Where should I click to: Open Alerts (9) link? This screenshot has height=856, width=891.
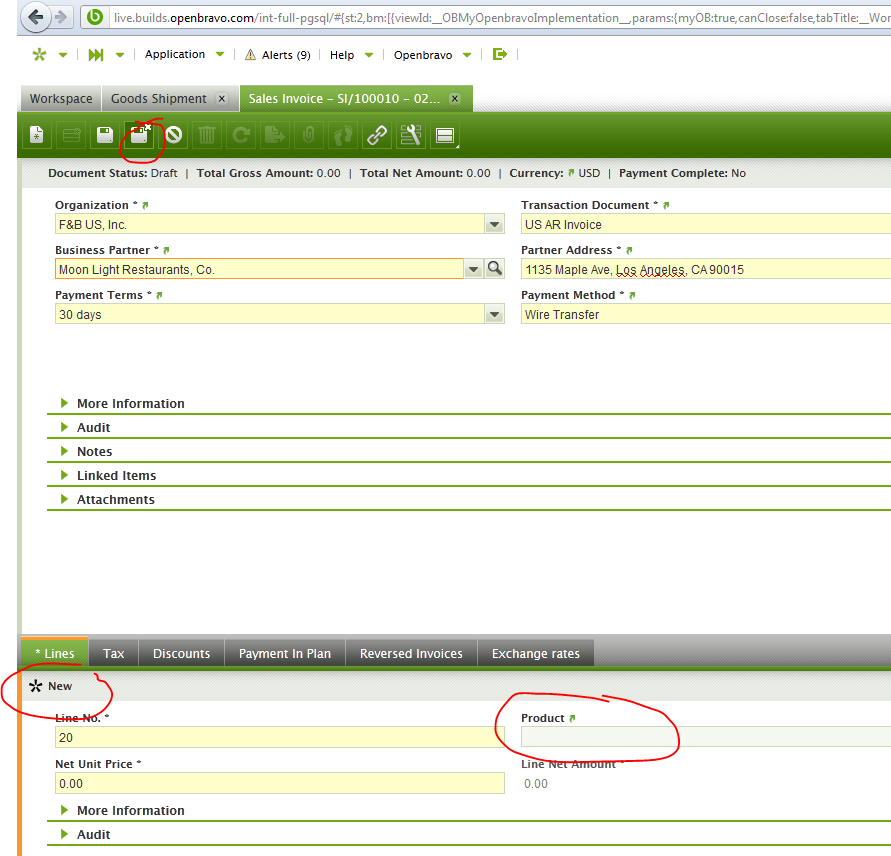pos(277,55)
